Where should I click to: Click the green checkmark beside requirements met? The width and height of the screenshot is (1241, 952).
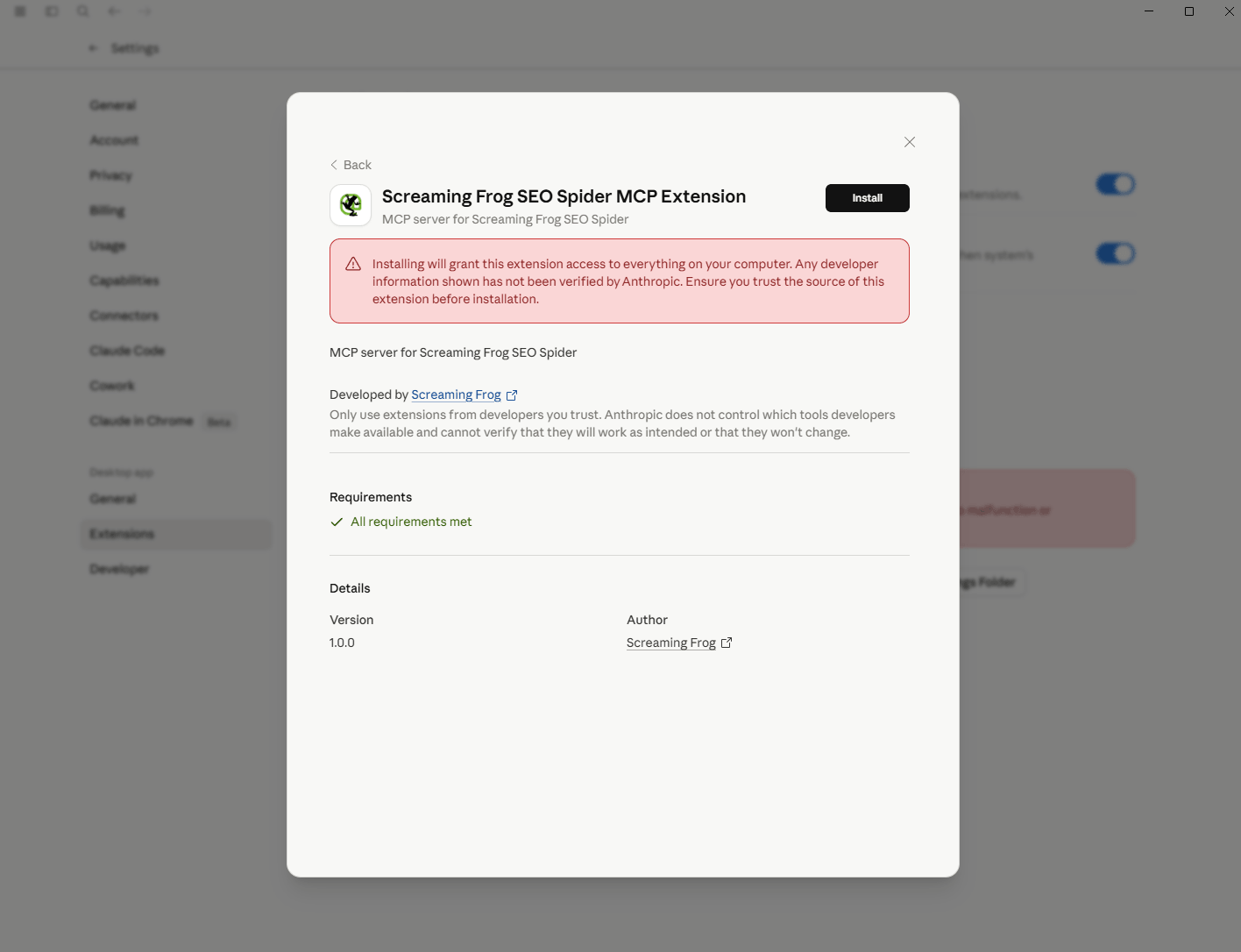point(337,522)
